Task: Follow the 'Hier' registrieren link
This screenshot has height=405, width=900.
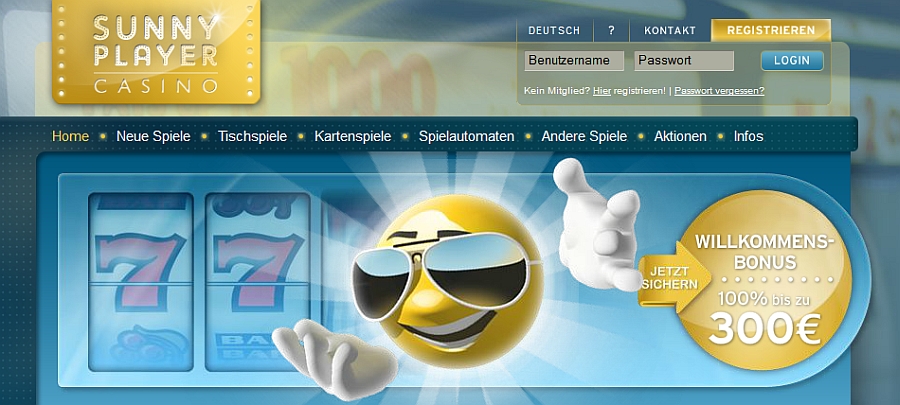Action: point(602,91)
